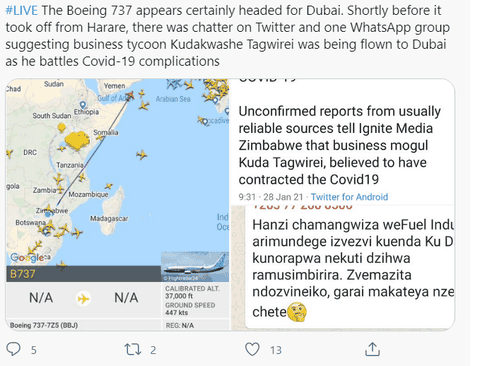
Task: Like the tweet with heart icon
Action: coord(252,349)
